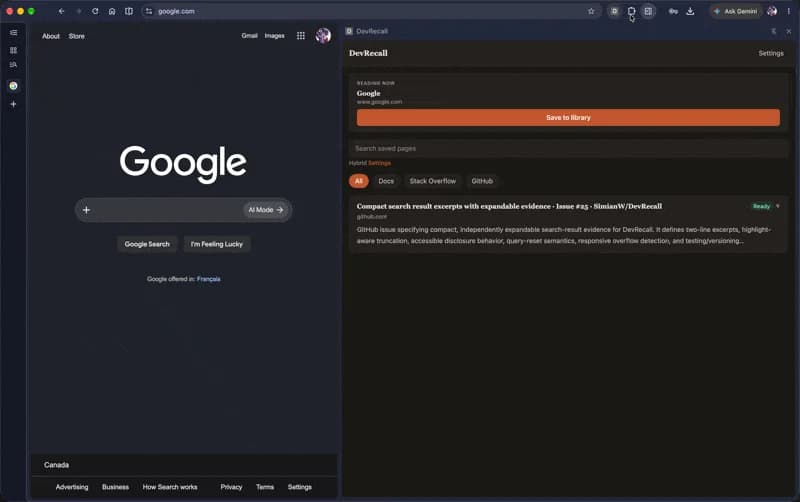Toggle the vertical tabs list icon
Viewport: 800px width, 502px height.
[x=13, y=33]
